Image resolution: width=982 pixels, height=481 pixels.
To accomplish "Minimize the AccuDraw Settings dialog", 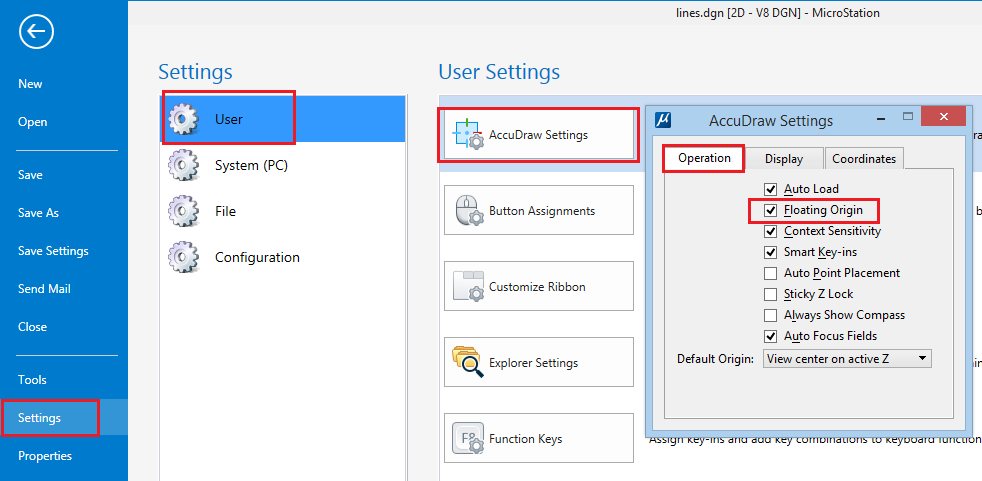I will coord(881,117).
